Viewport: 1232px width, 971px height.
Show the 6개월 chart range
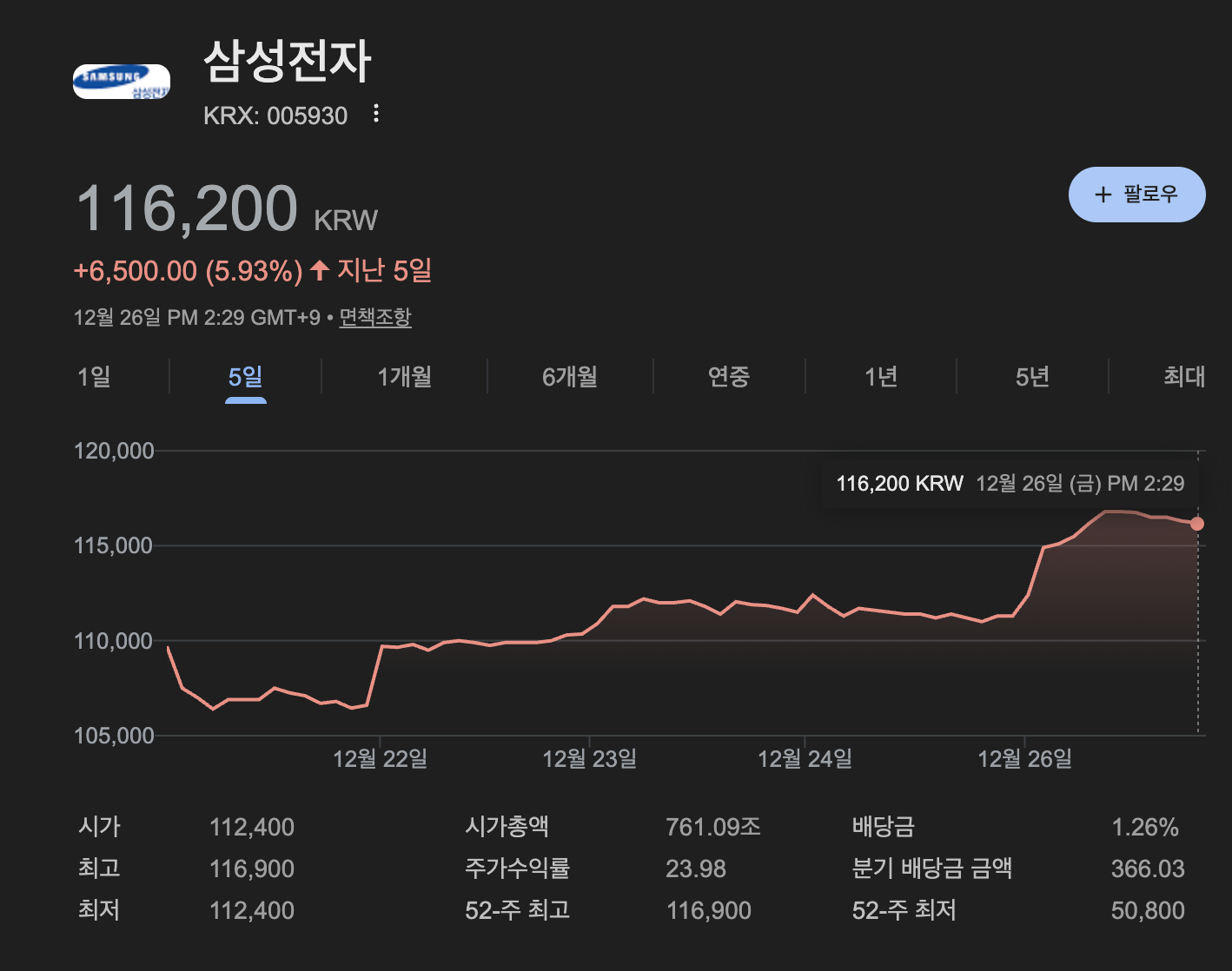click(570, 377)
